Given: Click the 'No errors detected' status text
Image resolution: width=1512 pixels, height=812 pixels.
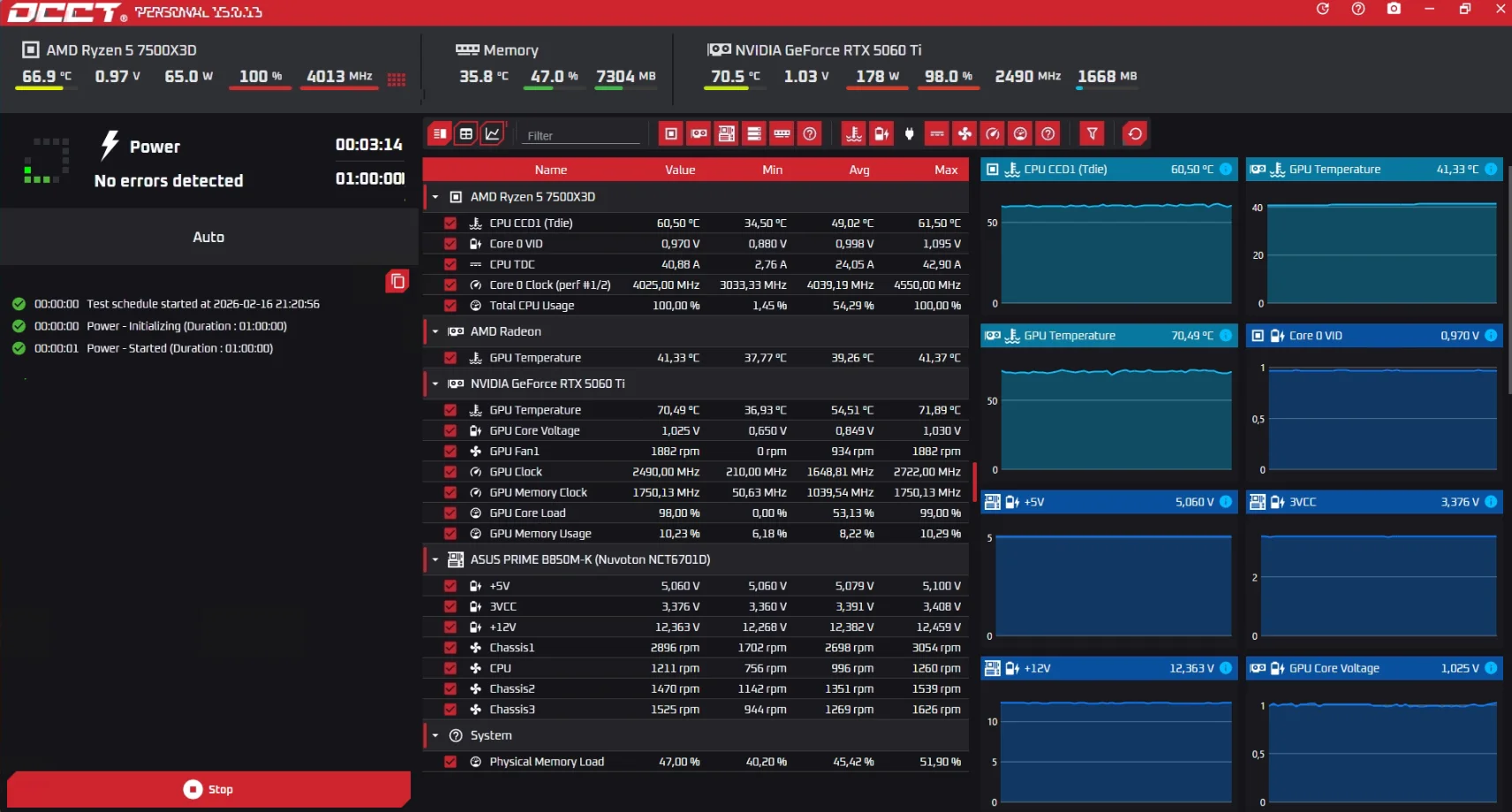Looking at the screenshot, I should pyautogui.click(x=169, y=180).
